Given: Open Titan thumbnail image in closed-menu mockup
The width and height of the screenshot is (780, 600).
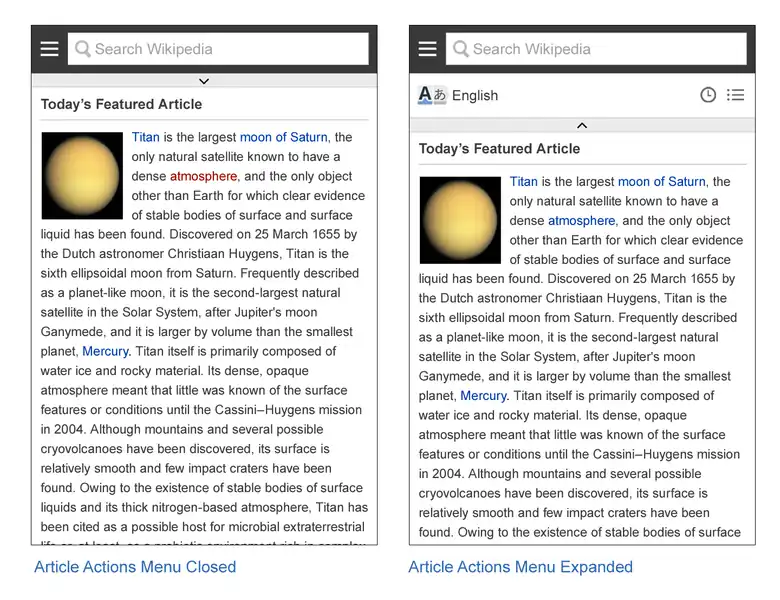Looking at the screenshot, I should 81,176.
